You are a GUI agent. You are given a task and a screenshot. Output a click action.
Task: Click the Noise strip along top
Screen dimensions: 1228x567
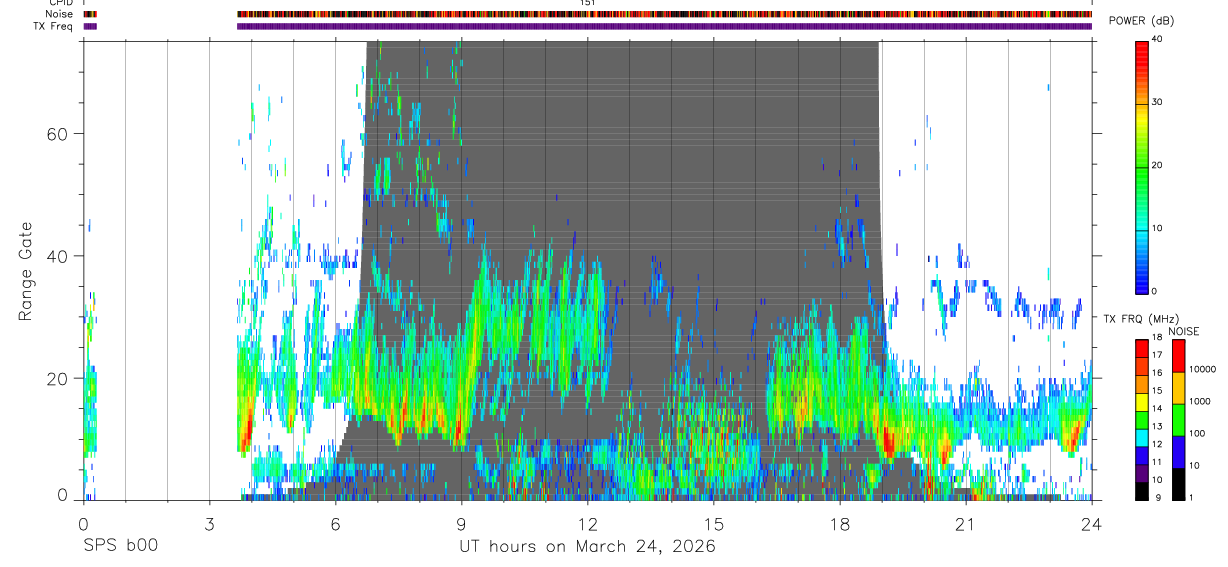pos(664,14)
